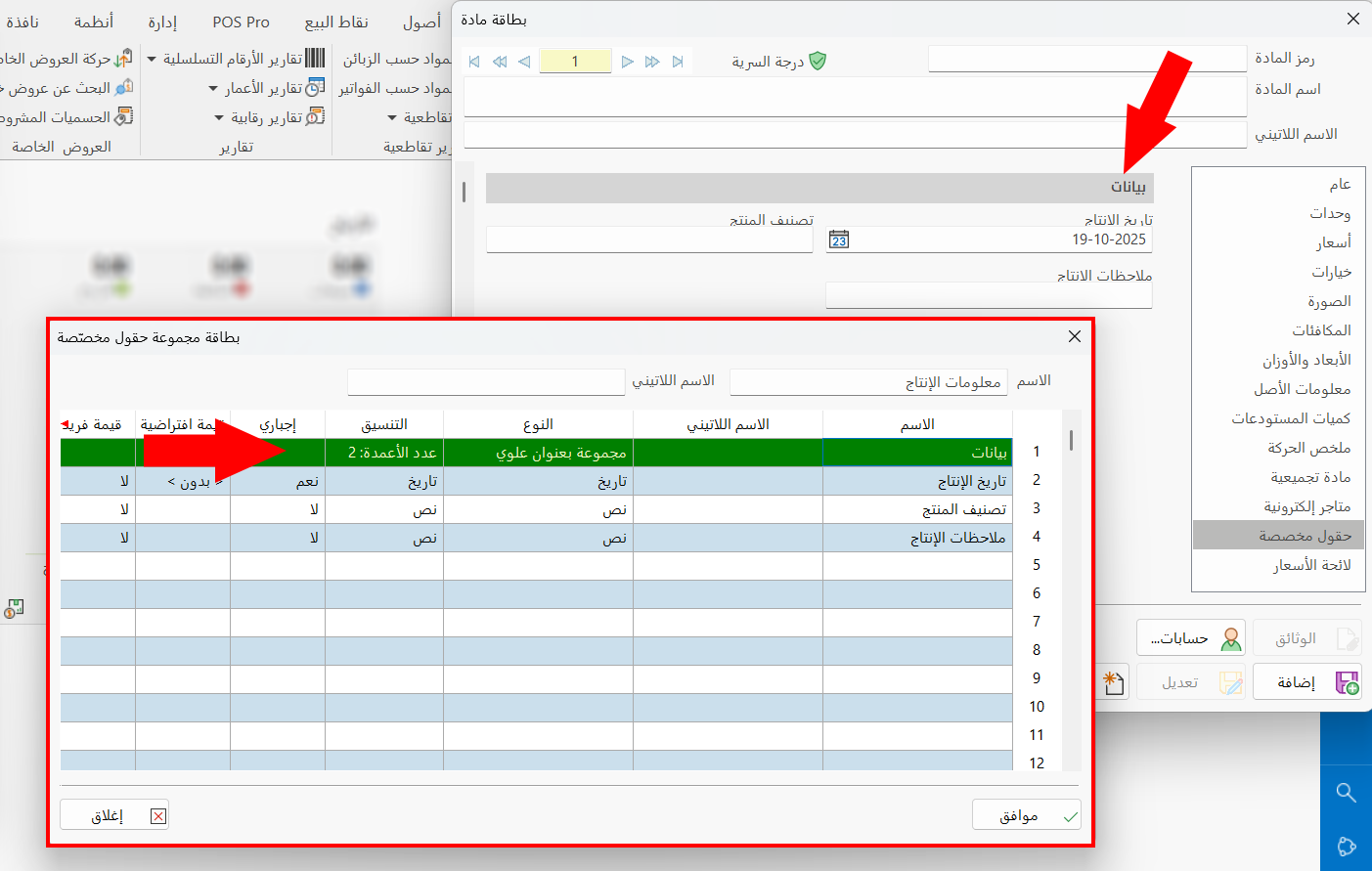
Task: Expand the تقارير رقابية dropdown
Action: 220,118
